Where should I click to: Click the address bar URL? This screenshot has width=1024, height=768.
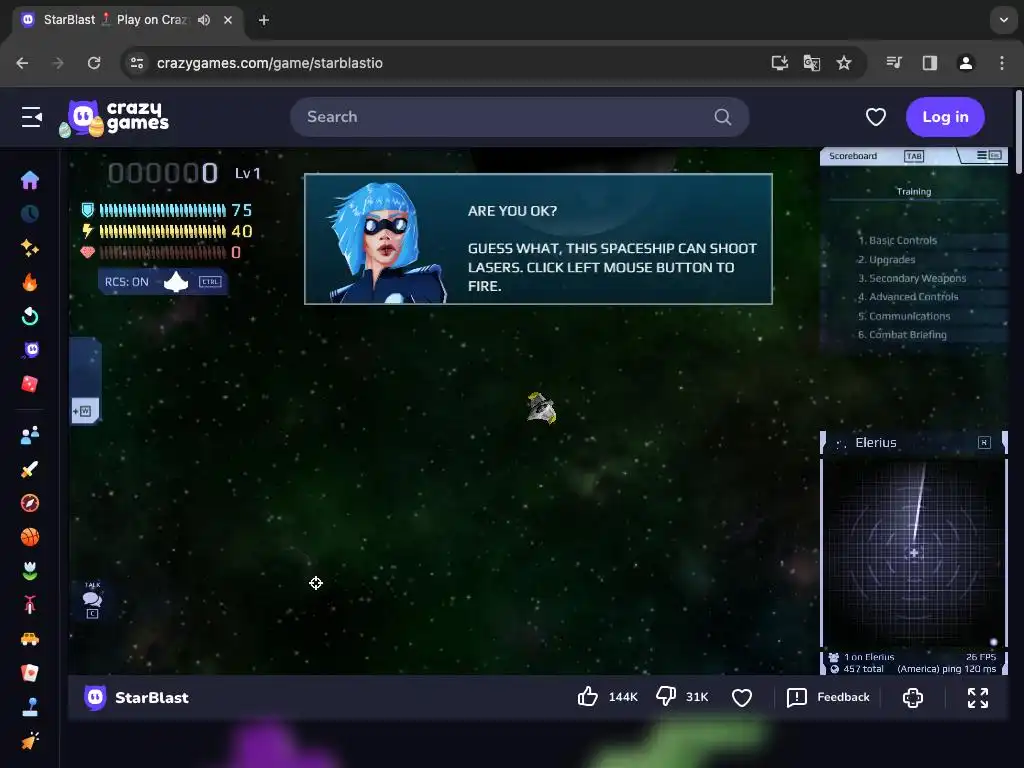tap(270, 63)
